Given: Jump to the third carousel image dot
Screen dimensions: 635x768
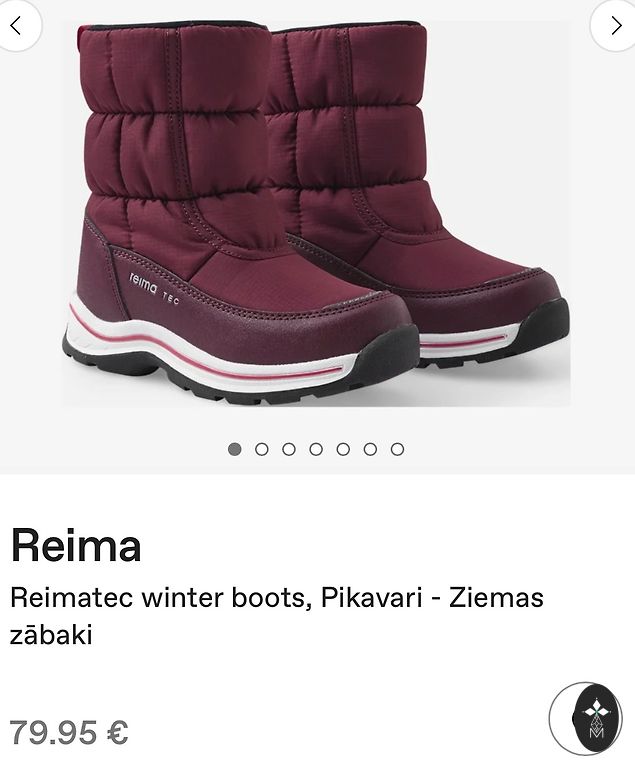Looking at the screenshot, I should [x=289, y=449].
